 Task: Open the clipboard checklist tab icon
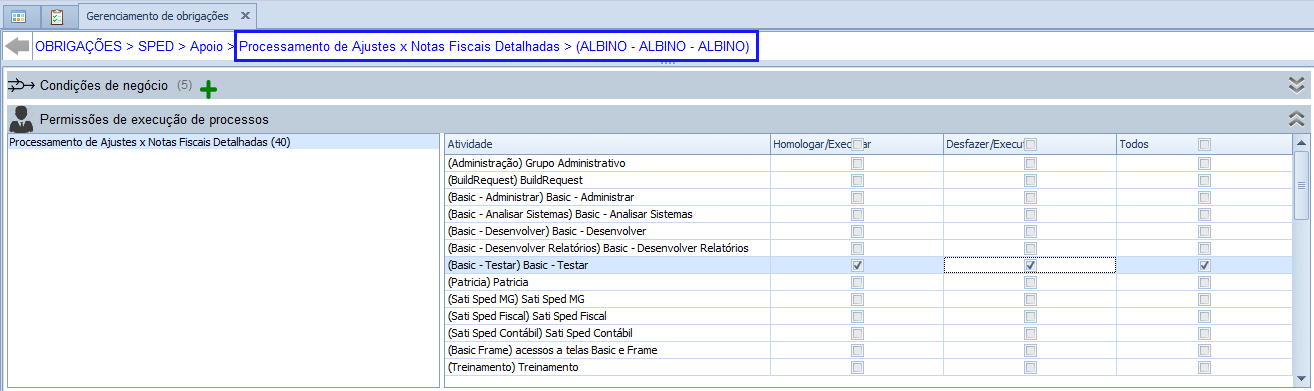click(57, 17)
